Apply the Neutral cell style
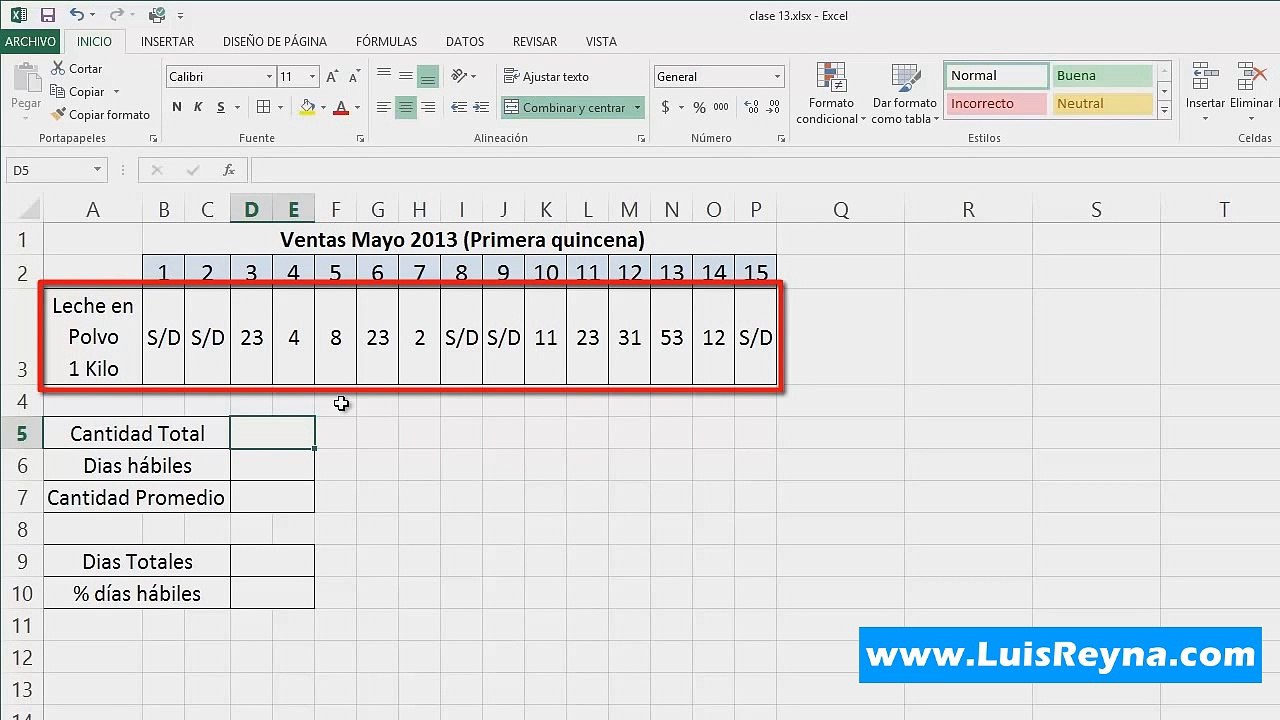Screen dimensions: 1280x720 (1103, 104)
